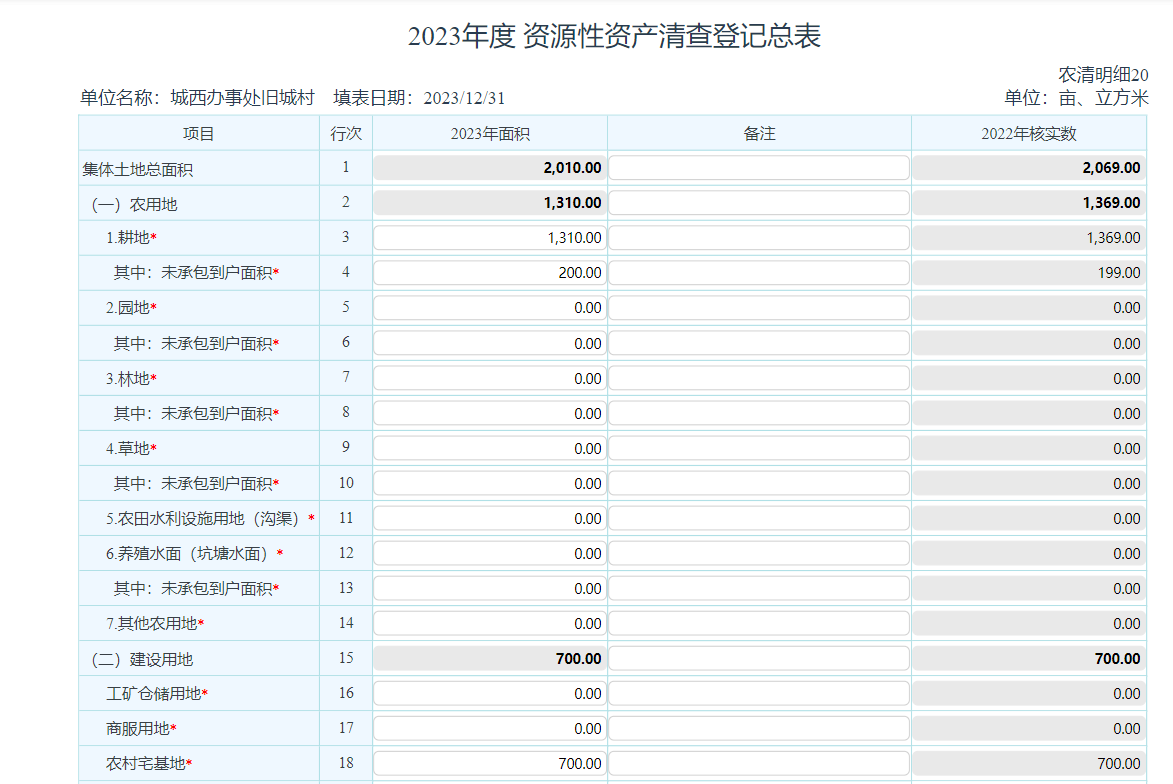Click 2023年面积 field for 2.园地

490,308
